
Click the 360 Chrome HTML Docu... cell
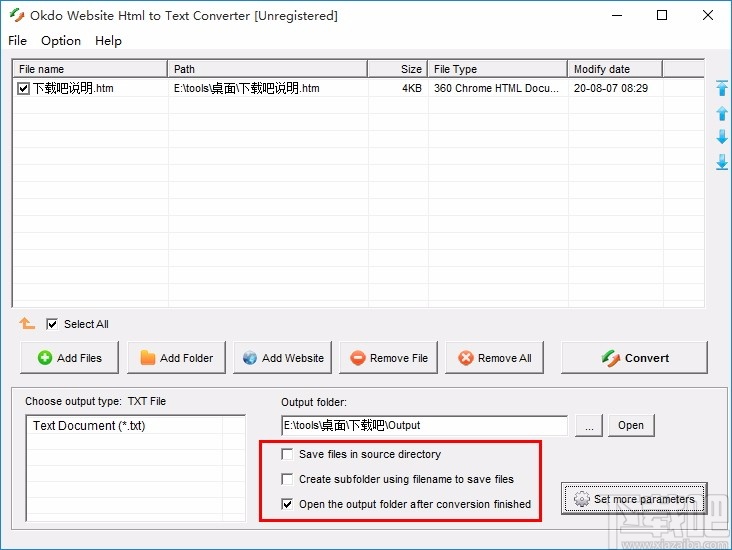tap(496, 88)
